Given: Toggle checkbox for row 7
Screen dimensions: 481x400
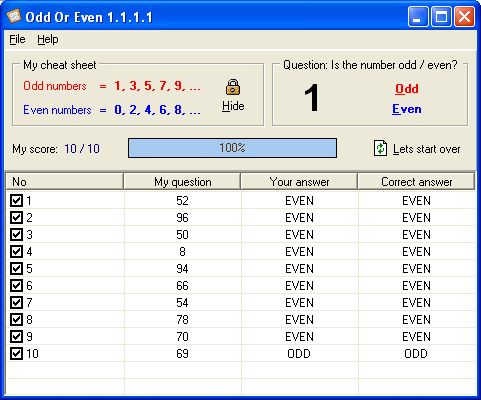Looking at the screenshot, I should click(x=16, y=303).
